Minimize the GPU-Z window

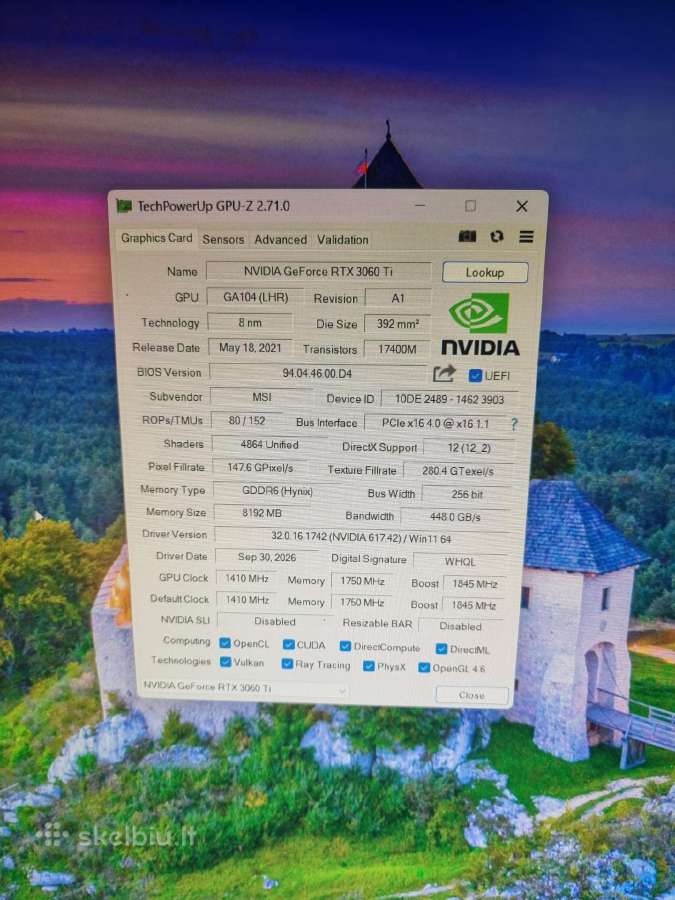420,205
